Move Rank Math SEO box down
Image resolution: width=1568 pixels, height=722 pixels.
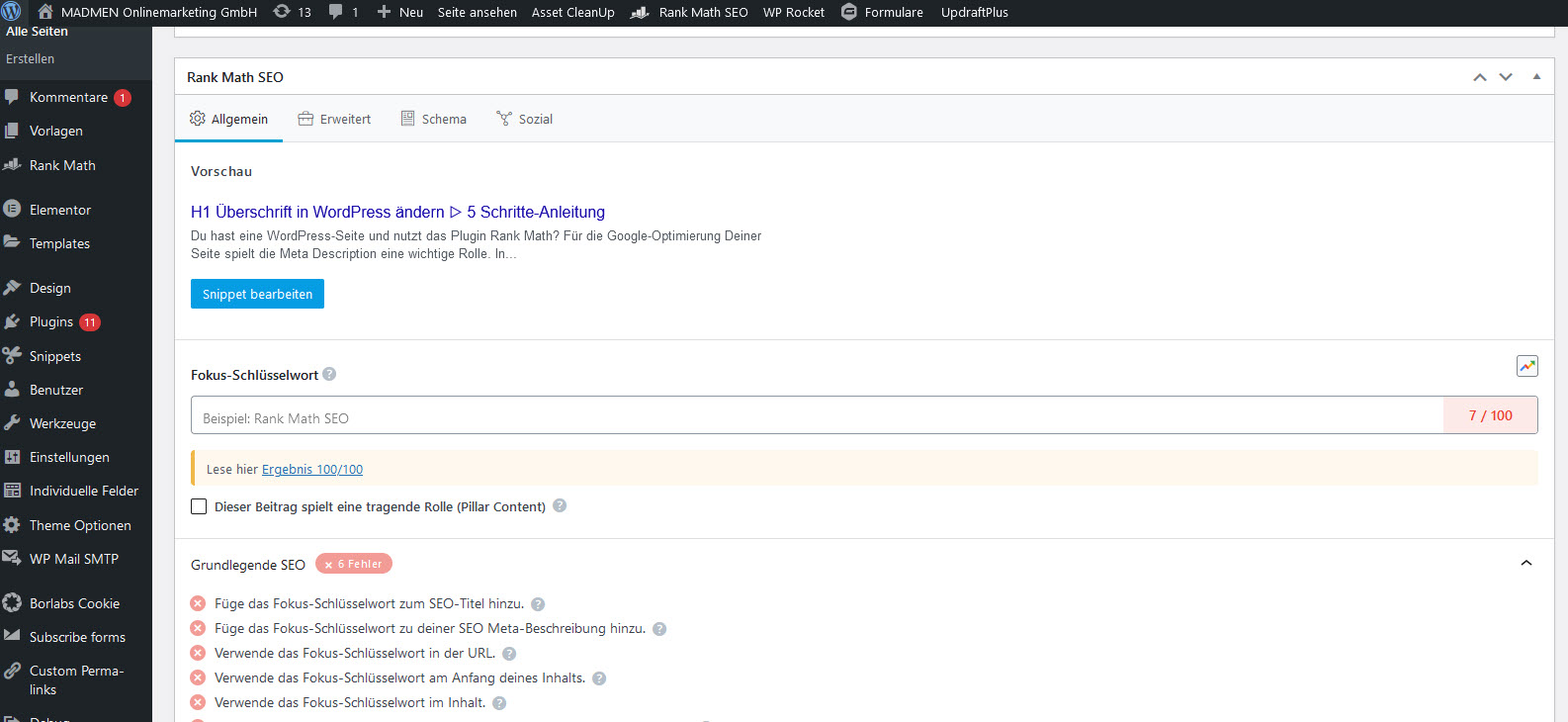click(x=1506, y=77)
